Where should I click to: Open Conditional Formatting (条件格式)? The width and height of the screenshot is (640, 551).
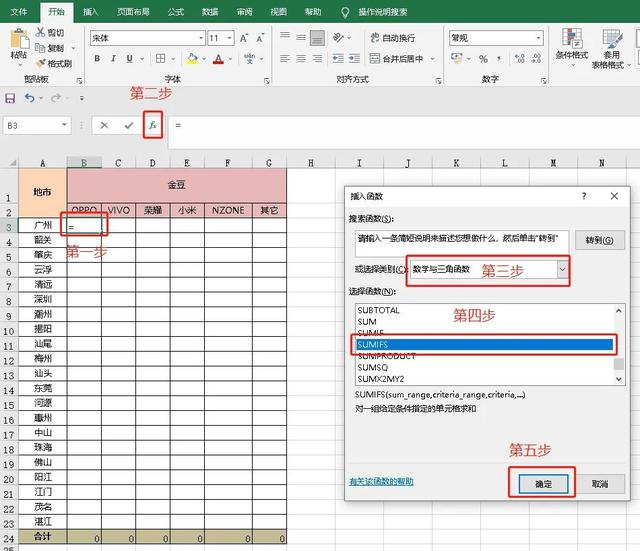572,47
